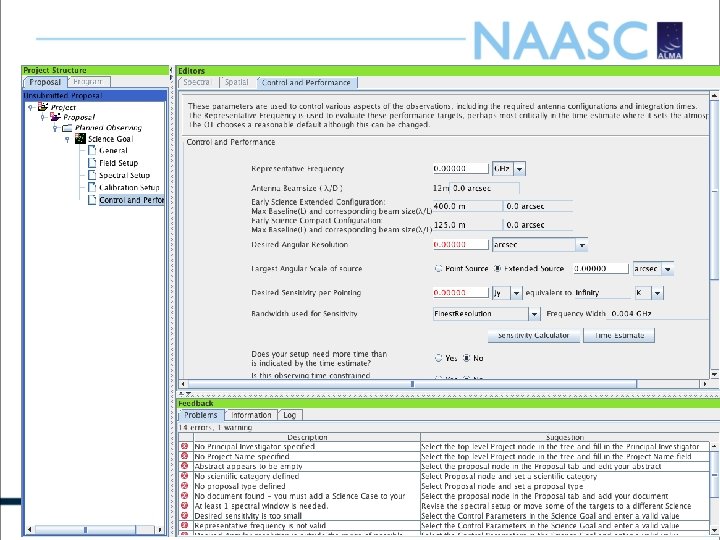Select Point Source radio button
Screen dimensions: 720x540
(x=439, y=269)
